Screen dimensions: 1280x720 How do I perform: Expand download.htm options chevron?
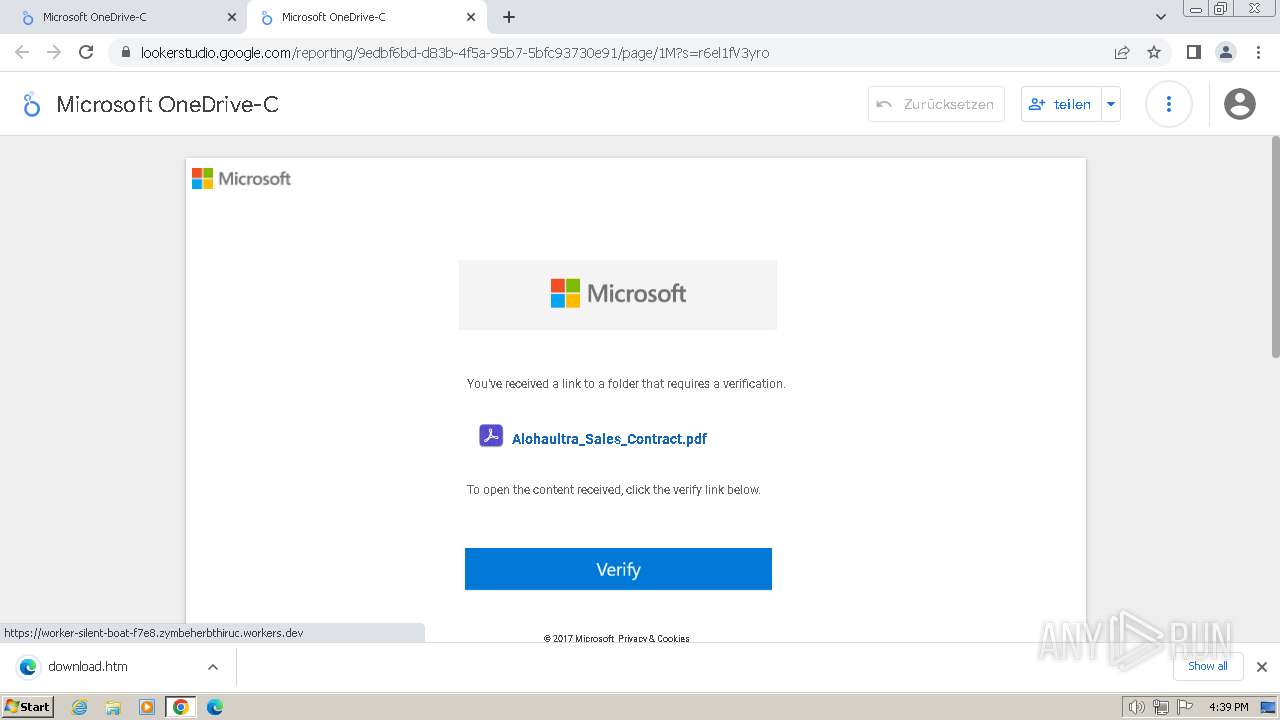coord(213,667)
